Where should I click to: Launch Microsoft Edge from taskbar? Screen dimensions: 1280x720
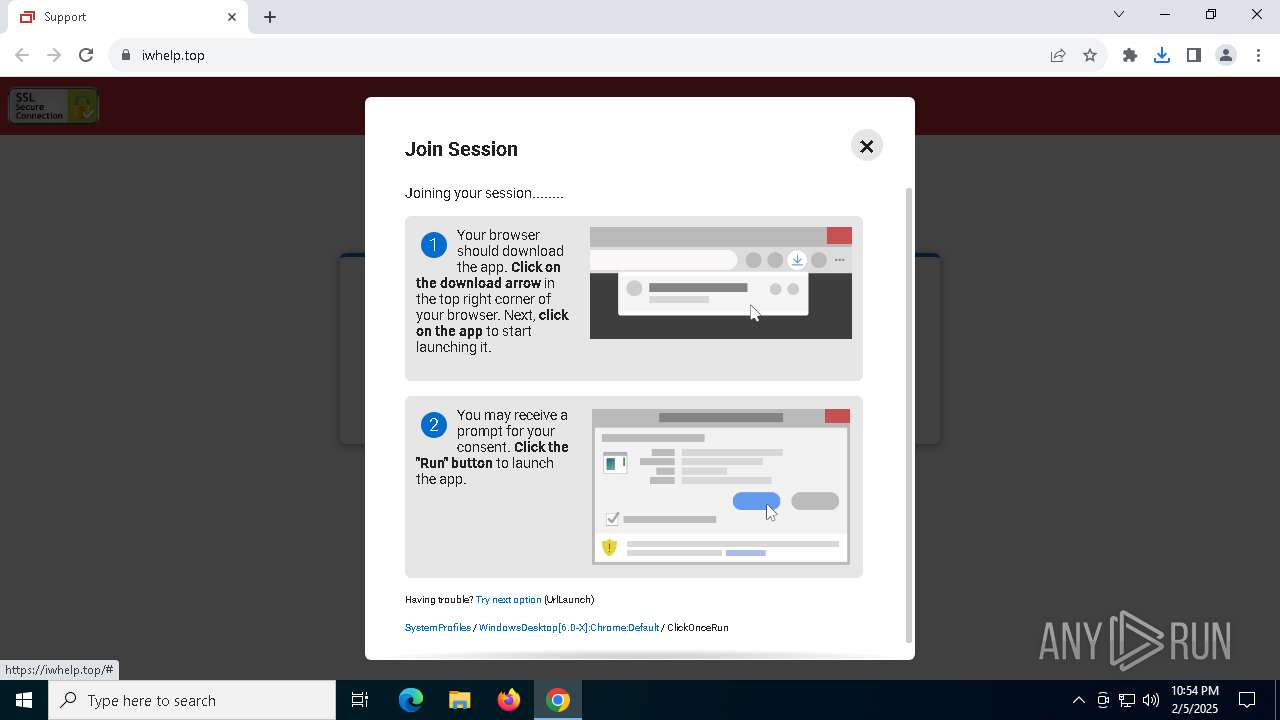(411, 700)
